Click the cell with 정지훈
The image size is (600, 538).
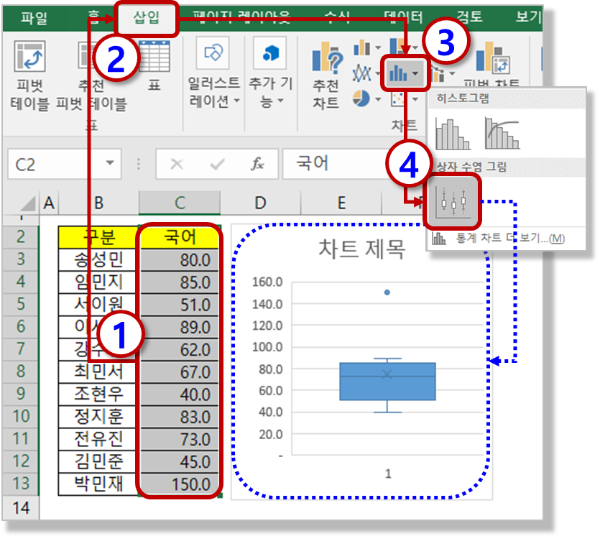tap(98, 417)
